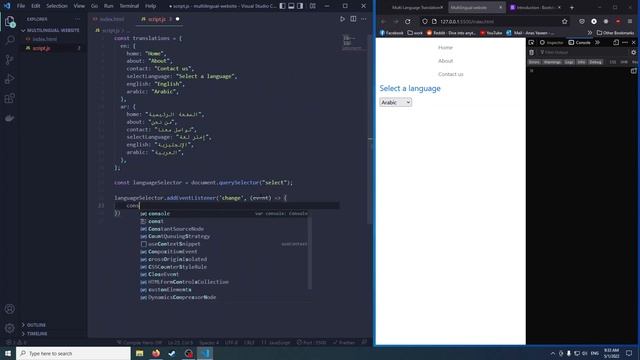
Task: Select the console autocomplete suggestion
Action: click(x=224, y=213)
